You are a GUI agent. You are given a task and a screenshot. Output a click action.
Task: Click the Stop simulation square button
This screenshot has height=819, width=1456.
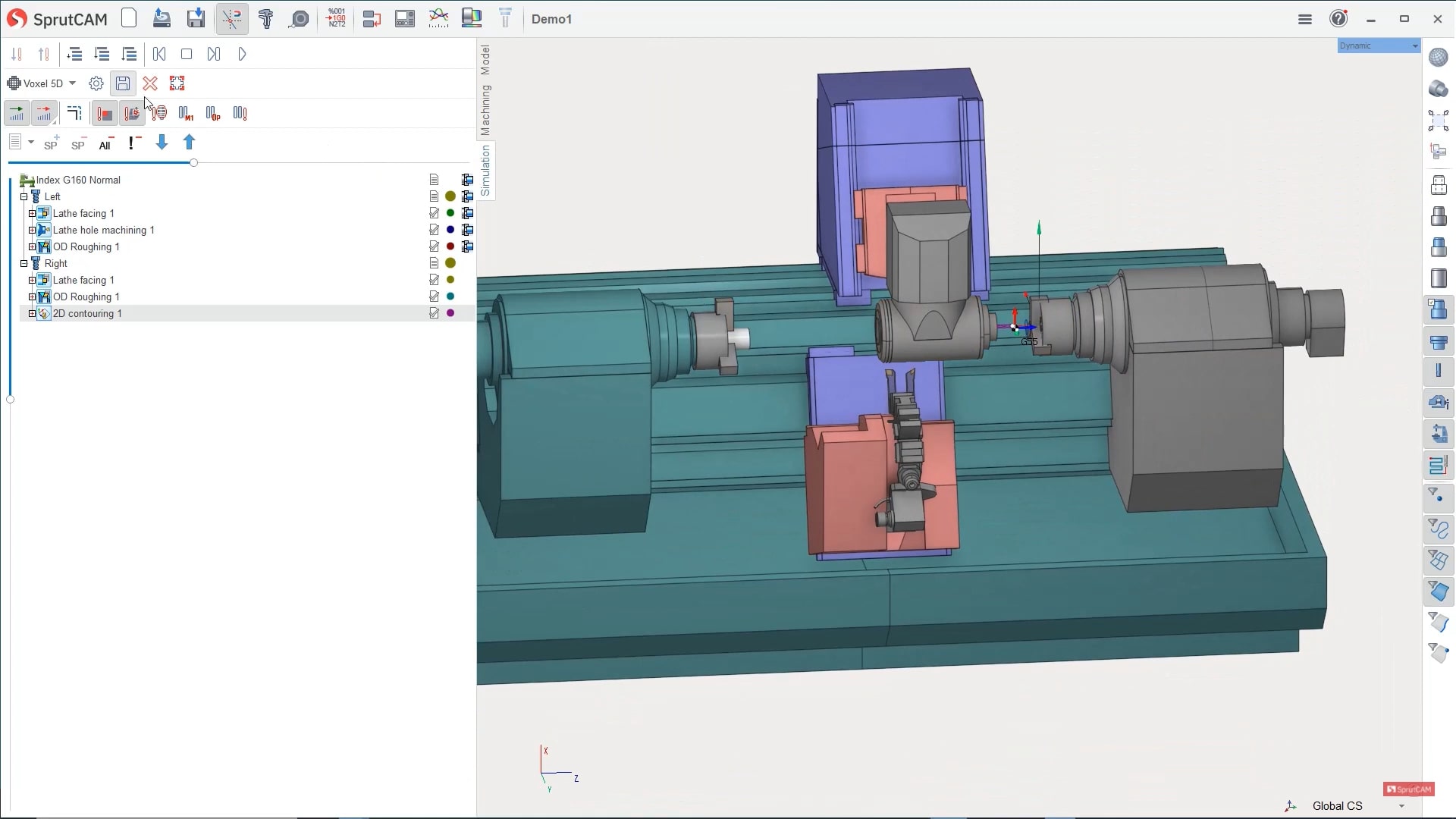187,54
